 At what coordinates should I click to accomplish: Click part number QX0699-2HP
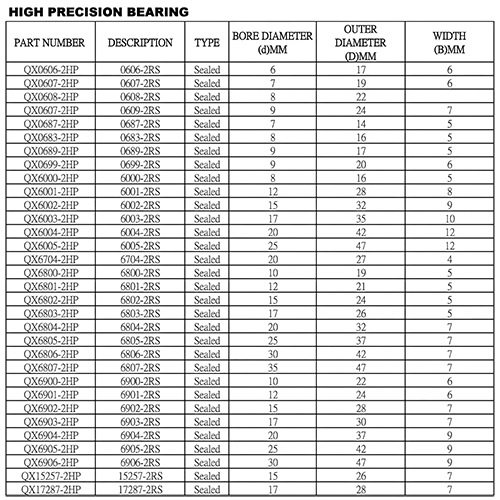tap(51, 164)
